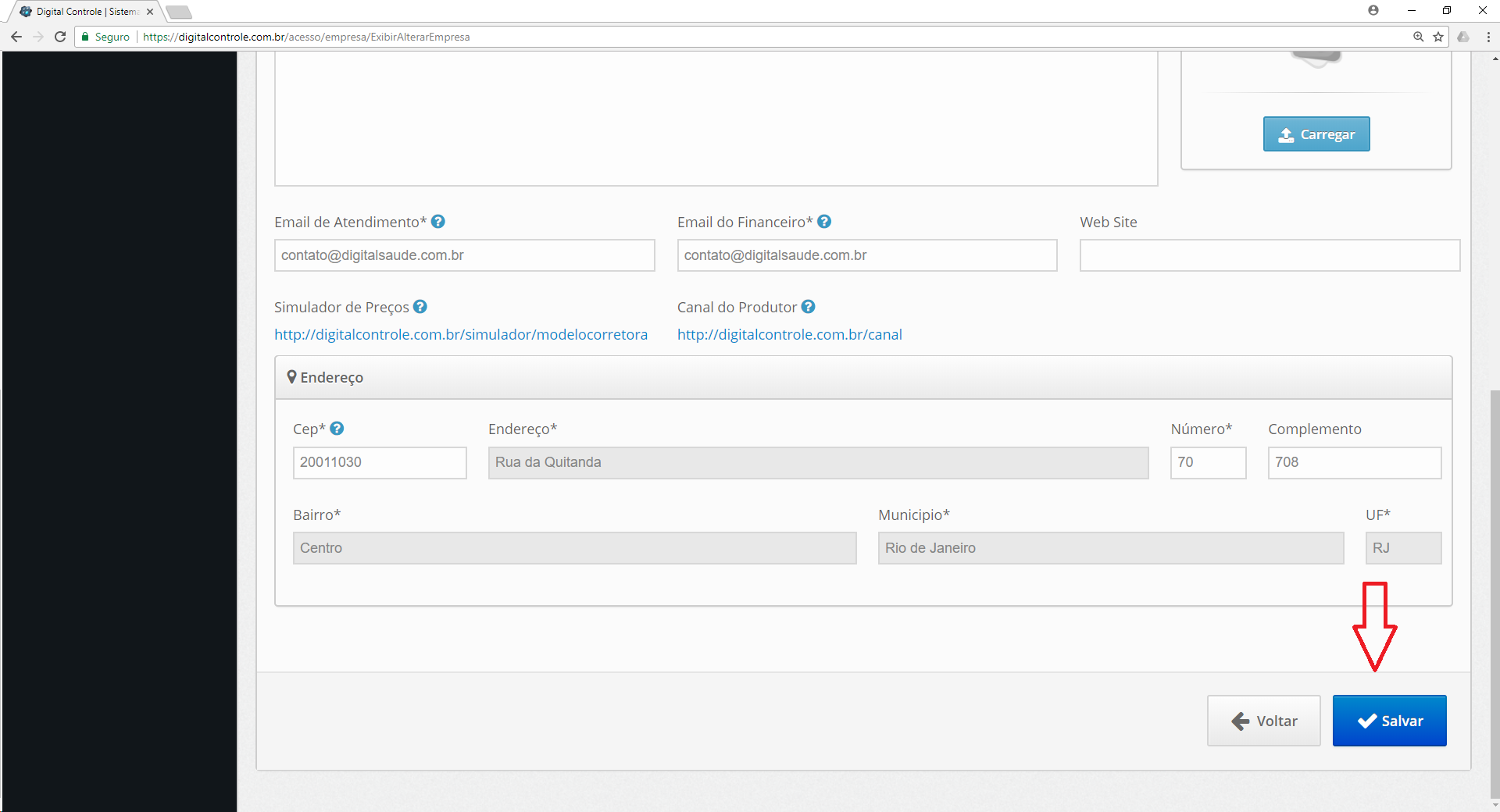Screen dimensions: 1500x812
Task: Click the Endereço panel header
Action: click(x=863, y=378)
